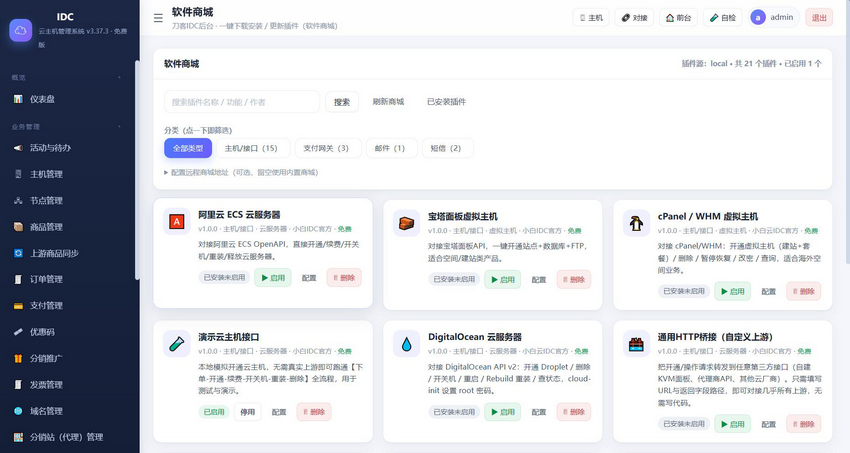This screenshot has height=453, width=850.
Task: Click the sidebar vertical scrollbar
Action: click(137, 170)
